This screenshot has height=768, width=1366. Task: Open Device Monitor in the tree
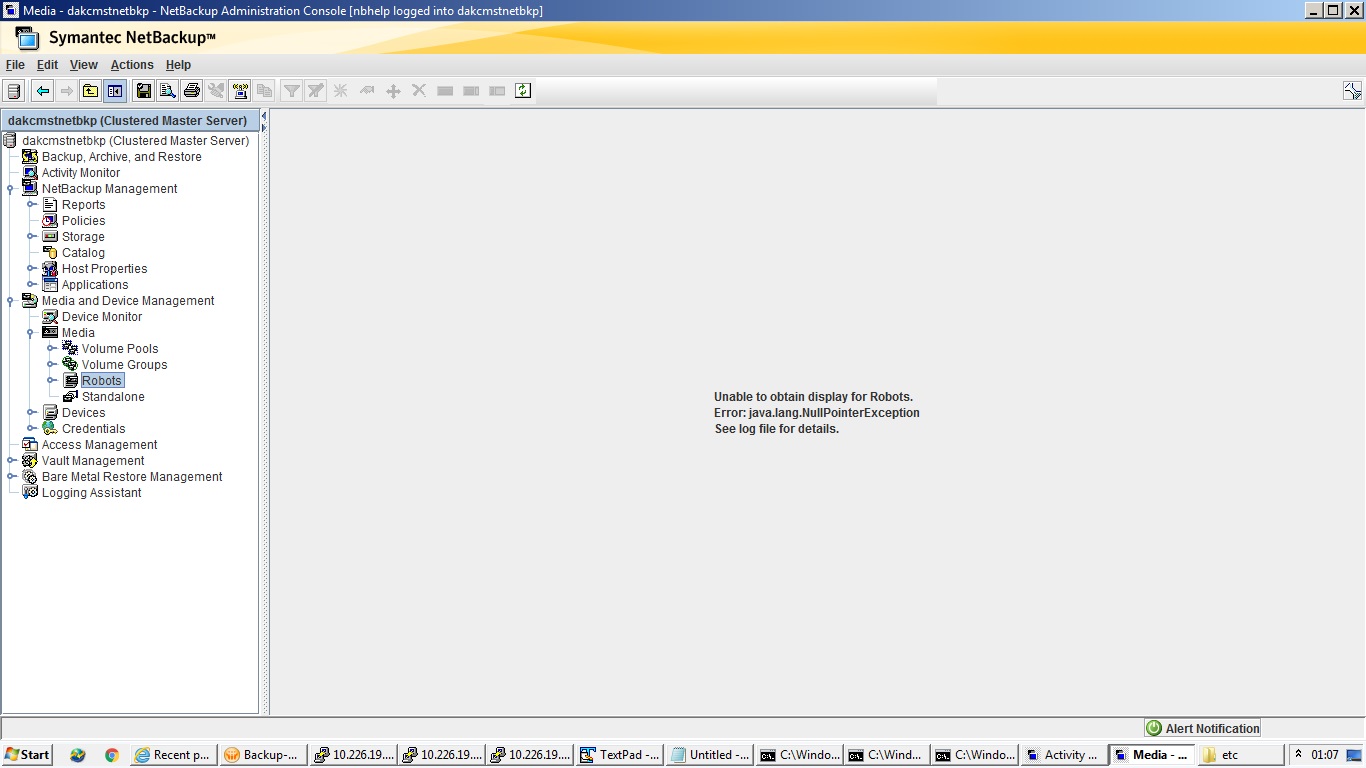coord(102,317)
